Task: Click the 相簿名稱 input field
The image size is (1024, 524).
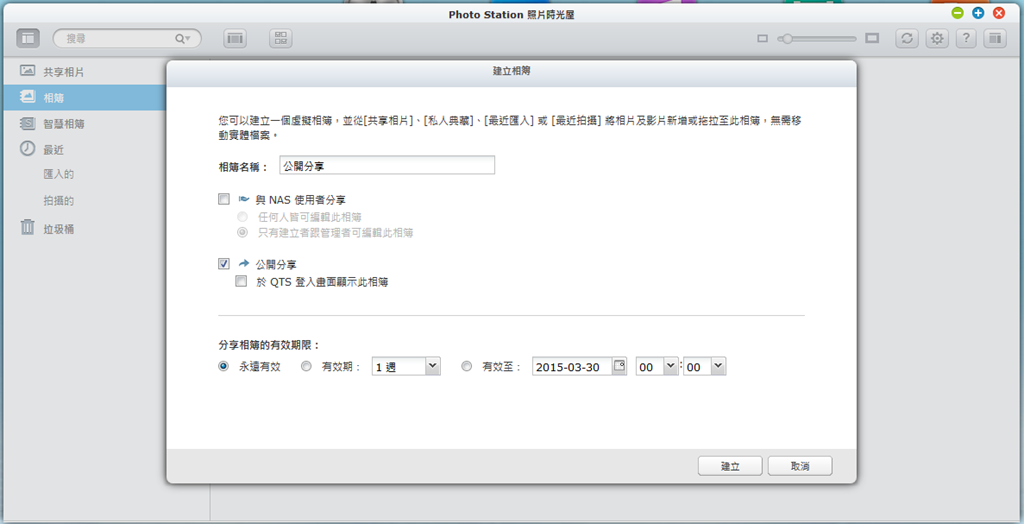Action: click(387, 165)
